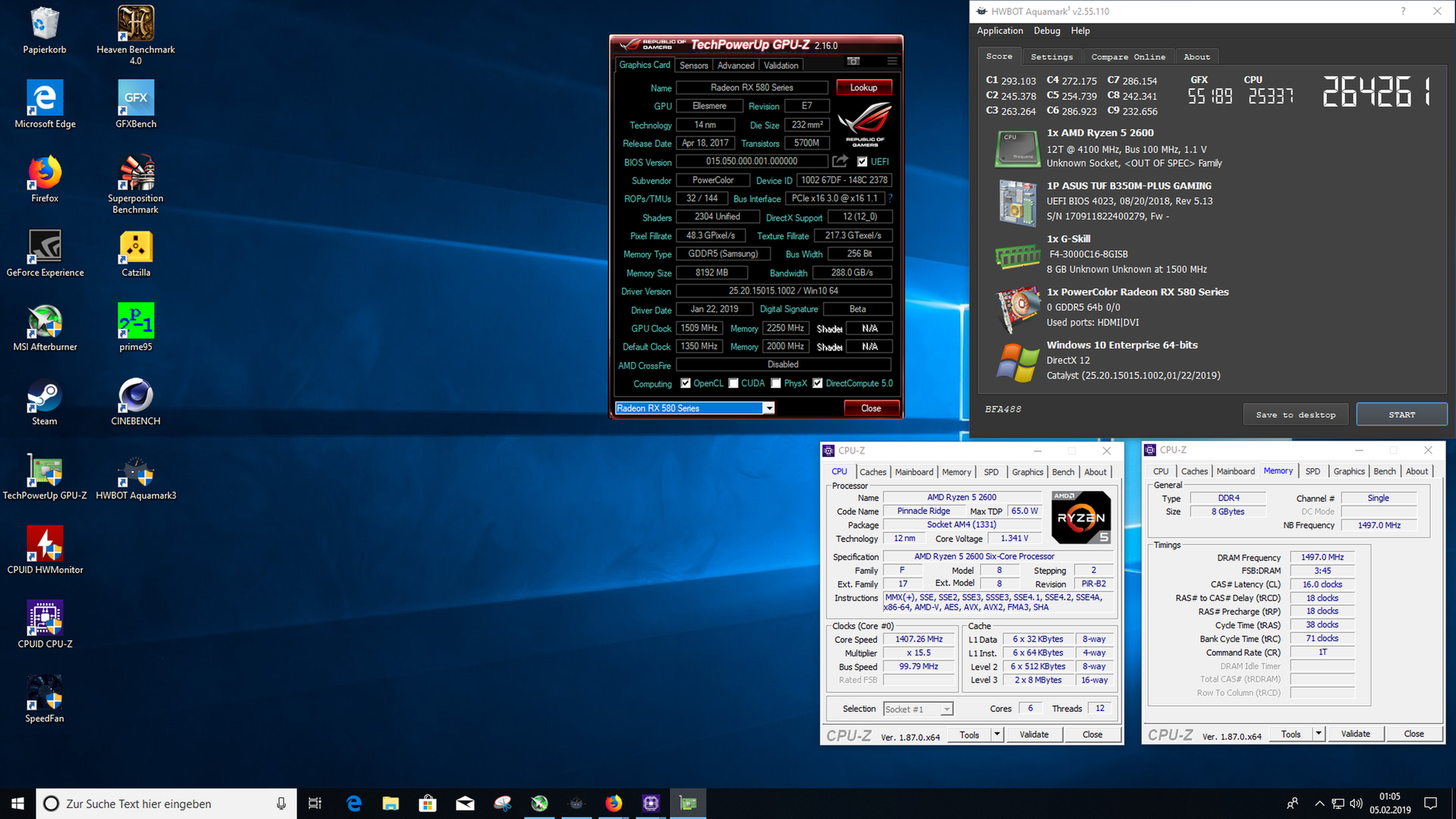Click Task View taskbar button
This screenshot has height=819, width=1456.
[x=315, y=803]
